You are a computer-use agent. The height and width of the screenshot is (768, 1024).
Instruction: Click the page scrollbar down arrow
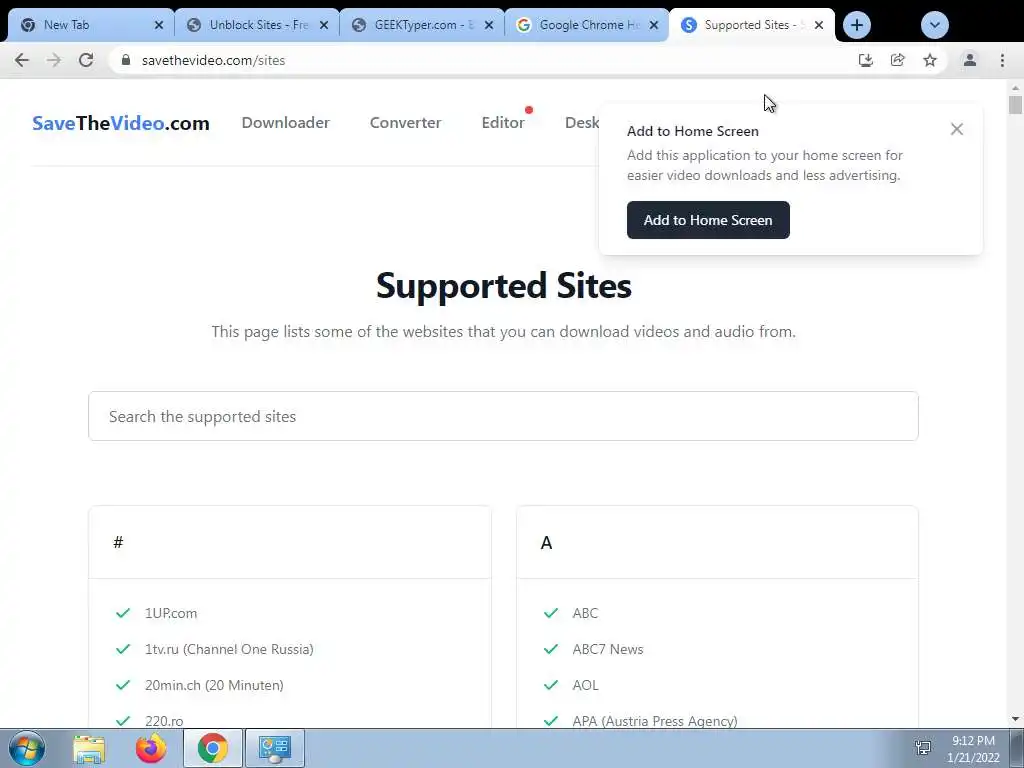[1015, 719]
